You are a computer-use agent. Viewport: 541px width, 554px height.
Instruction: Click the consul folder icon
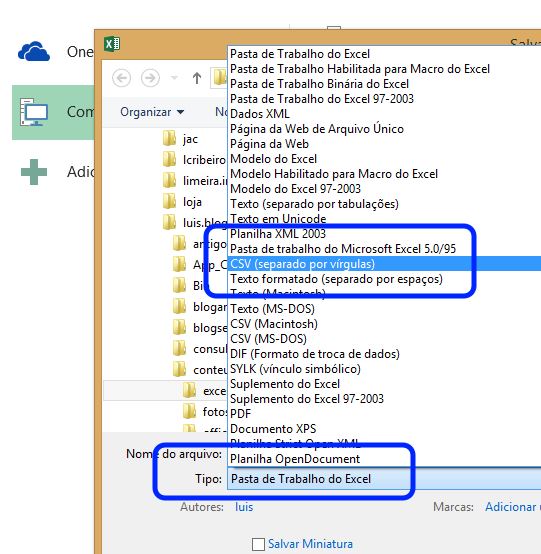tap(180, 348)
